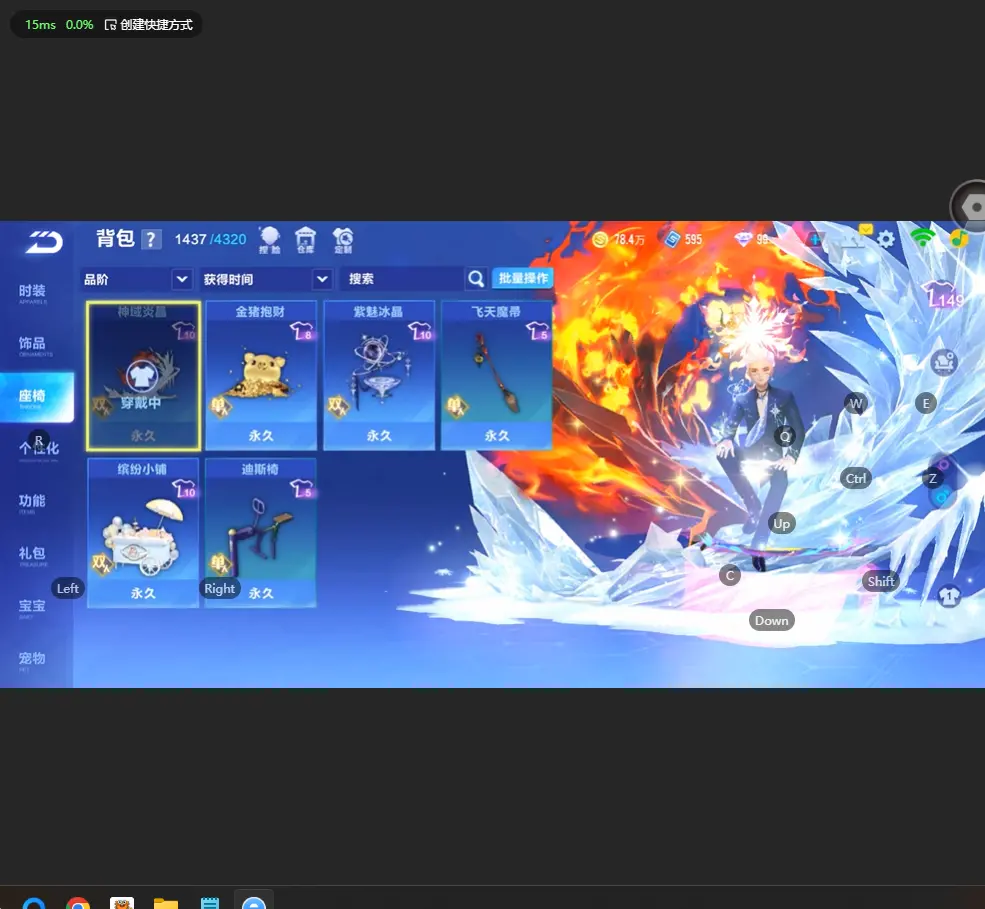Viewport: 985px width, 909px height.
Task: Click the Q key overlay button
Action: point(785,436)
